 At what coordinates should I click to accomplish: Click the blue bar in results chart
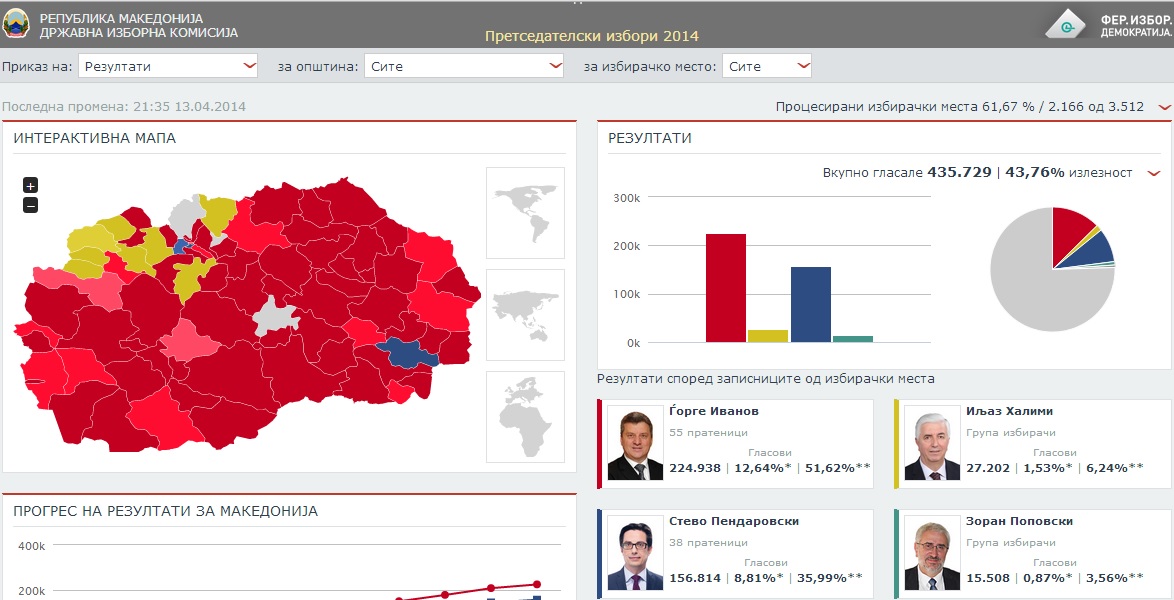pyautogui.click(x=810, y=304)
